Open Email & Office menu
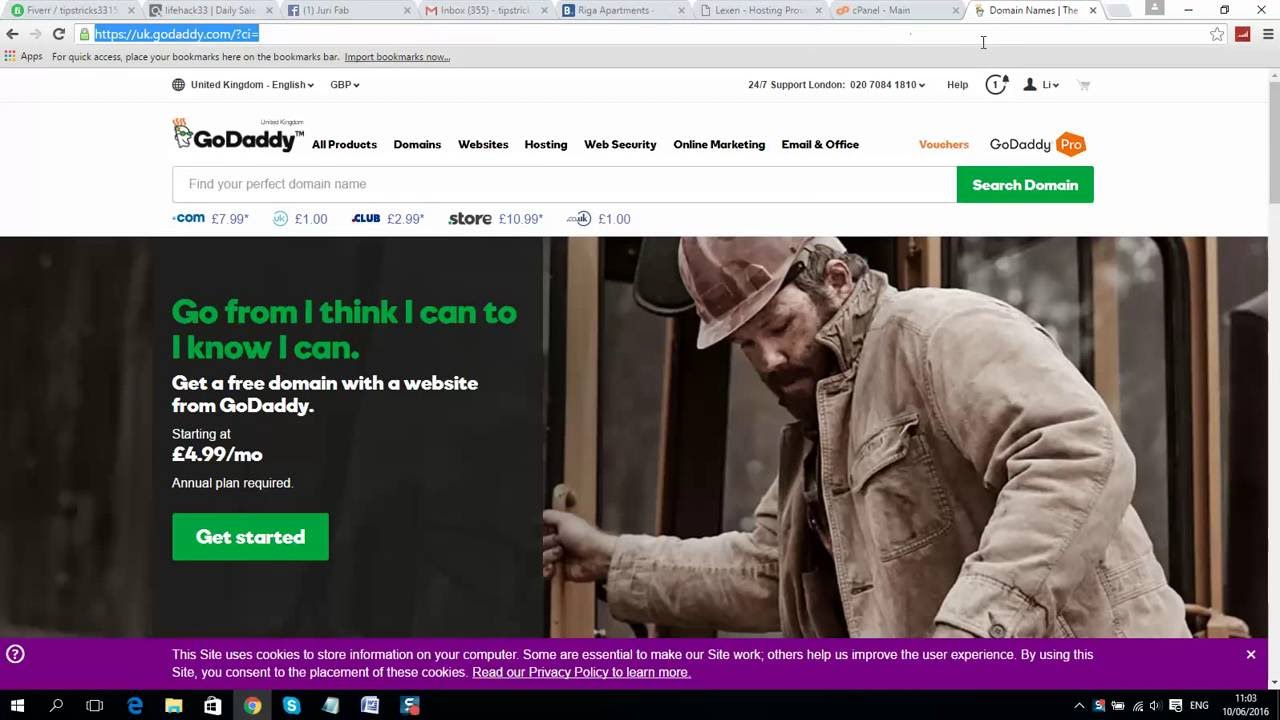 pos(820,145)
